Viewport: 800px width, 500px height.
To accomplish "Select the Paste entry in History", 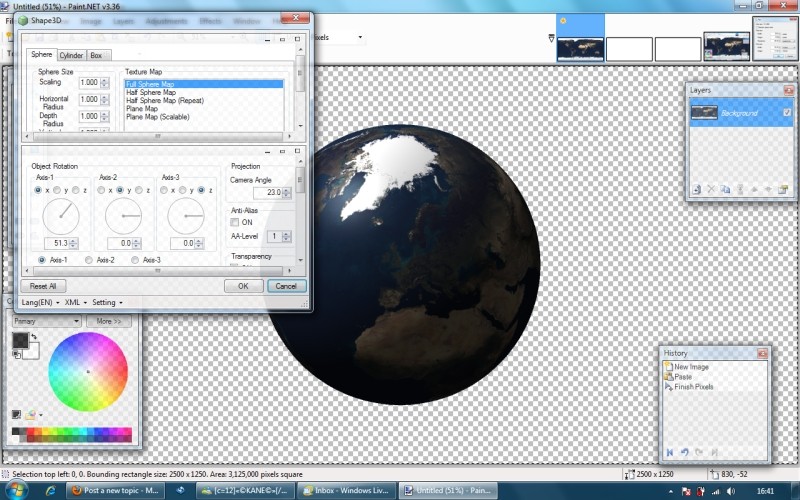I will click(683, 377).
